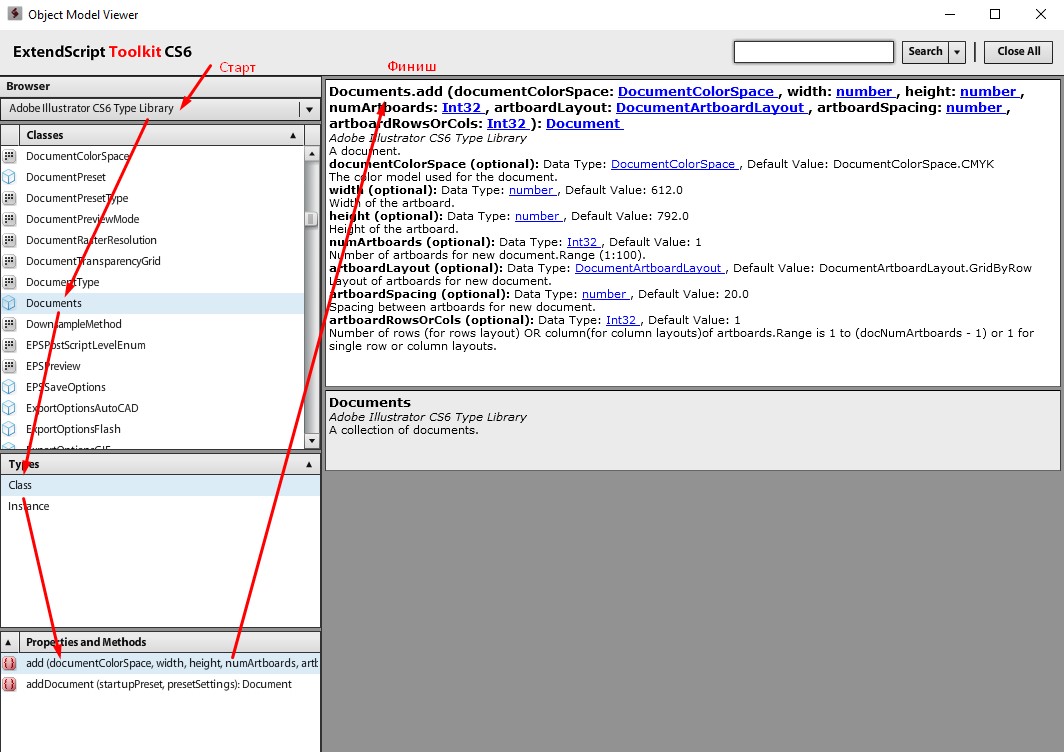
Task: Click the Close All button
Action: (x=1019, y=52)
